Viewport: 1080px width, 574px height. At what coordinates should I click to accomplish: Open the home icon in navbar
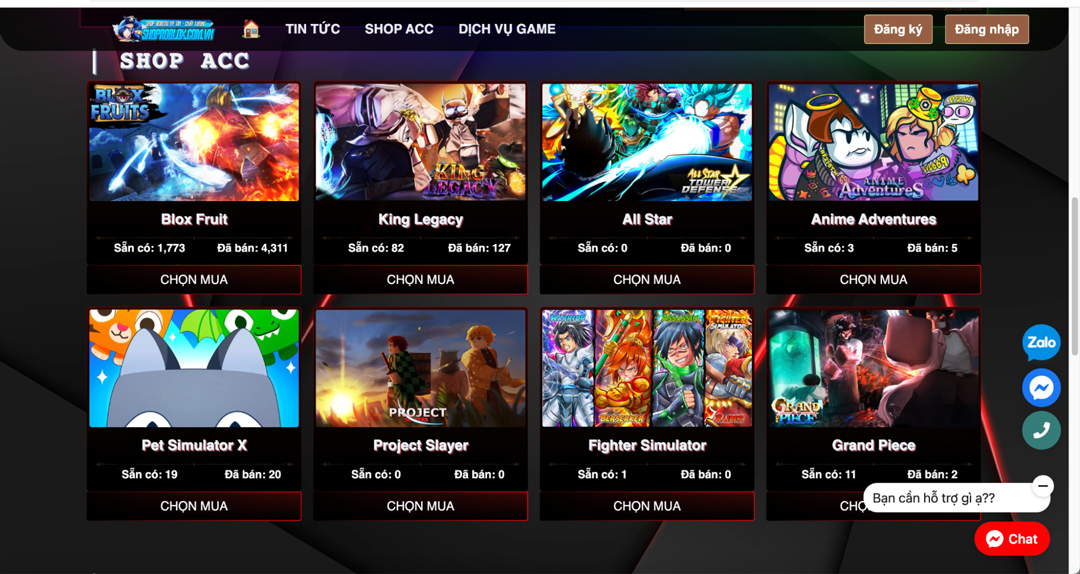click(251, 29)
